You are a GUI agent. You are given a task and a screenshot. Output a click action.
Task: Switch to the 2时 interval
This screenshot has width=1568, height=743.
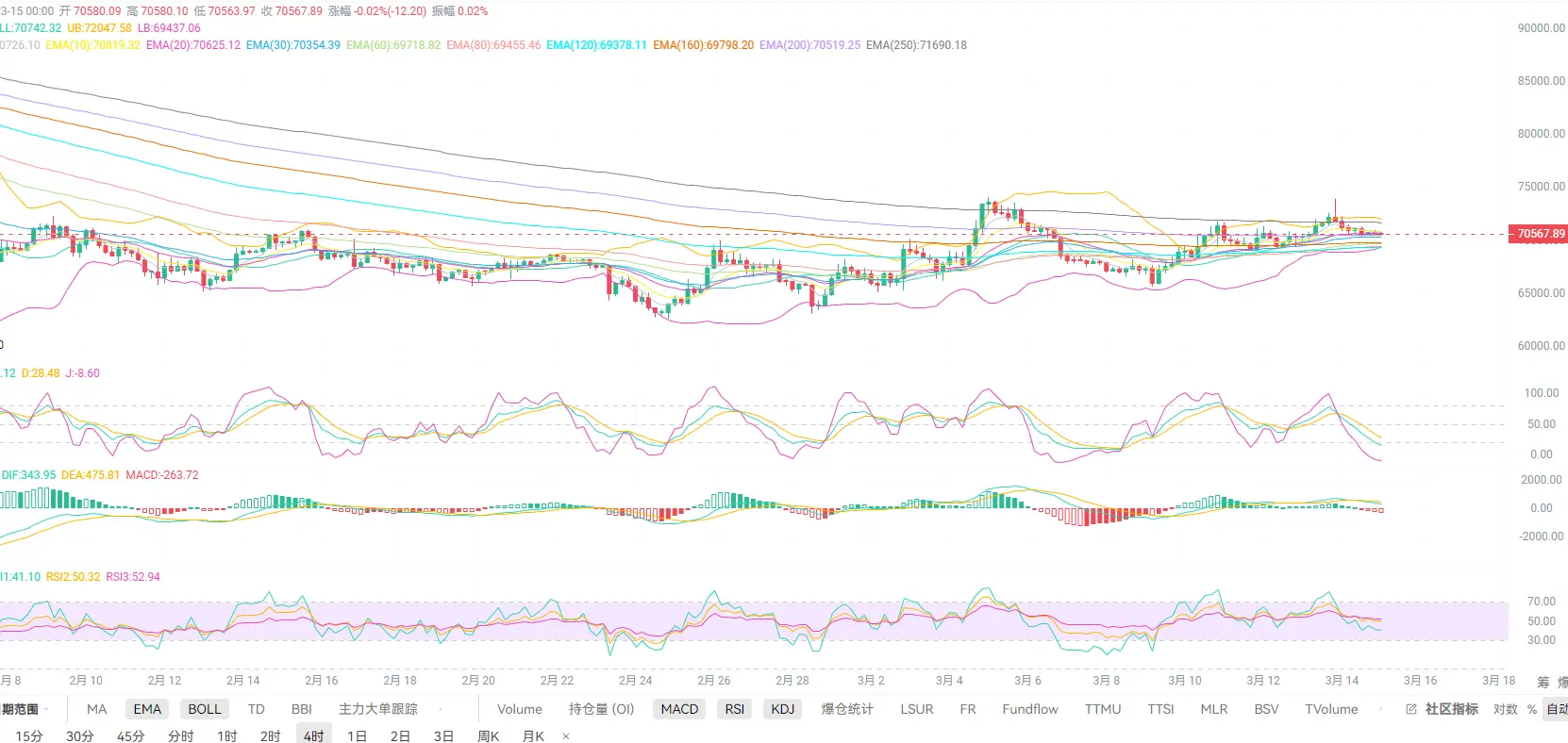(x=271, y=736)
